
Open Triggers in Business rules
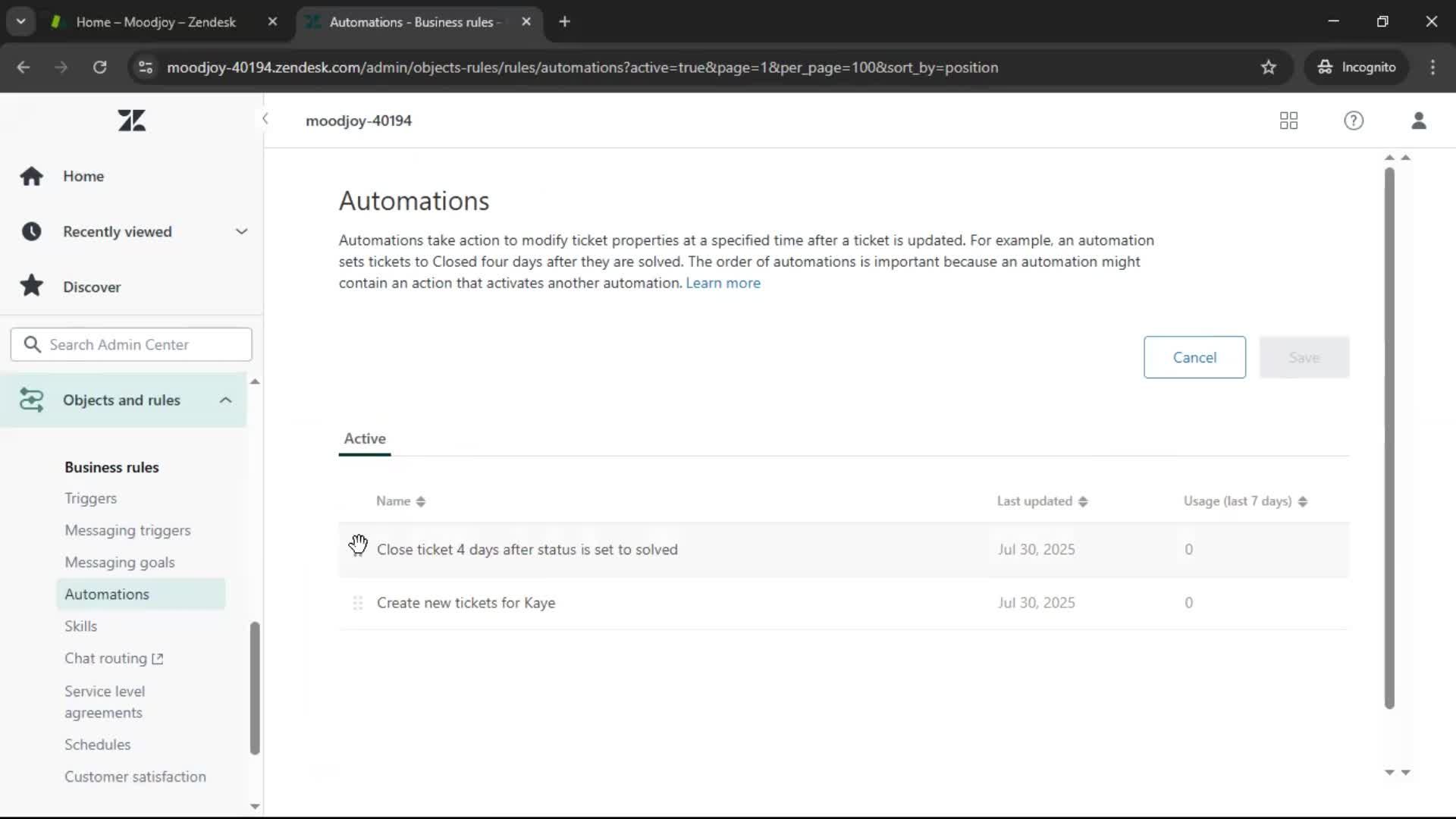click(90, 498)
